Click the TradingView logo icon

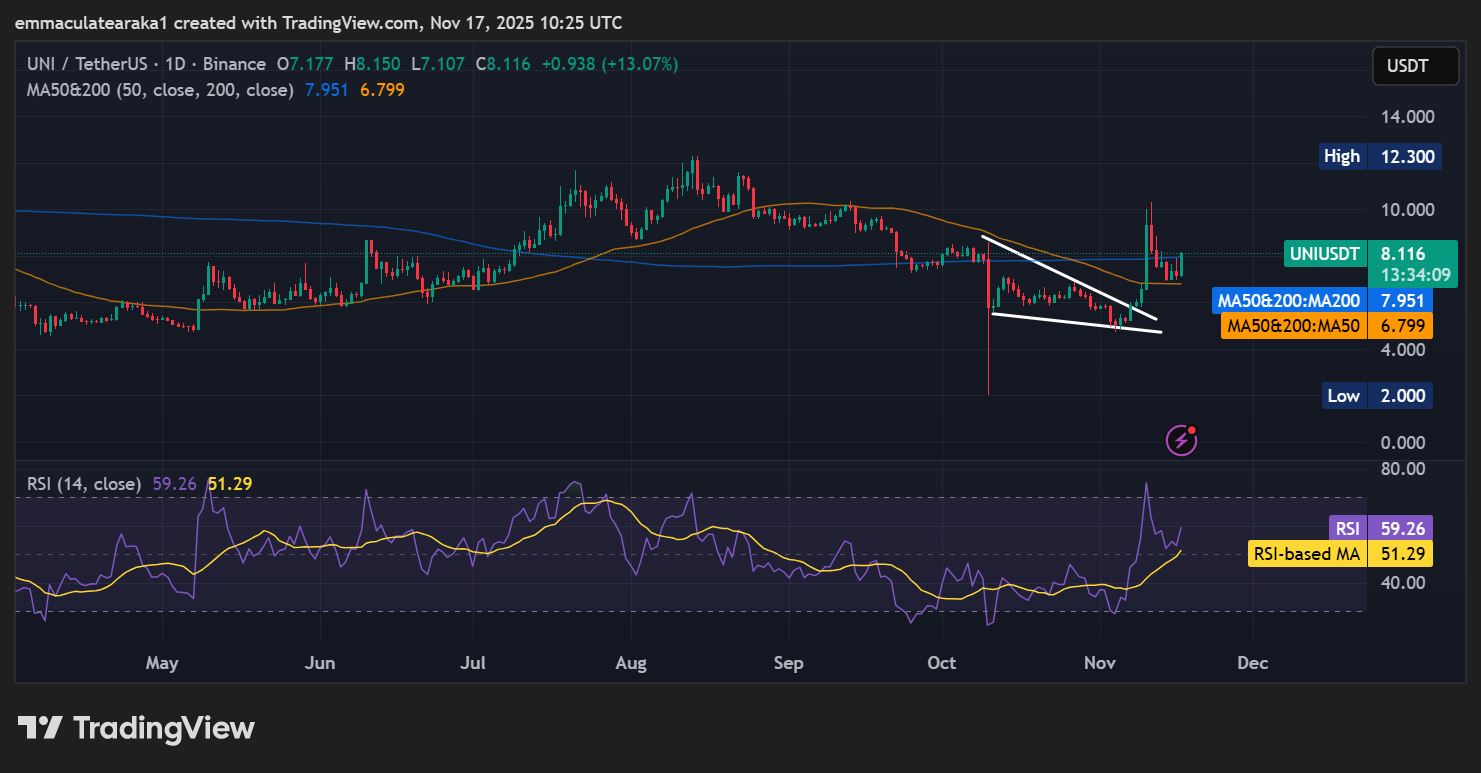tap(41, 727)
